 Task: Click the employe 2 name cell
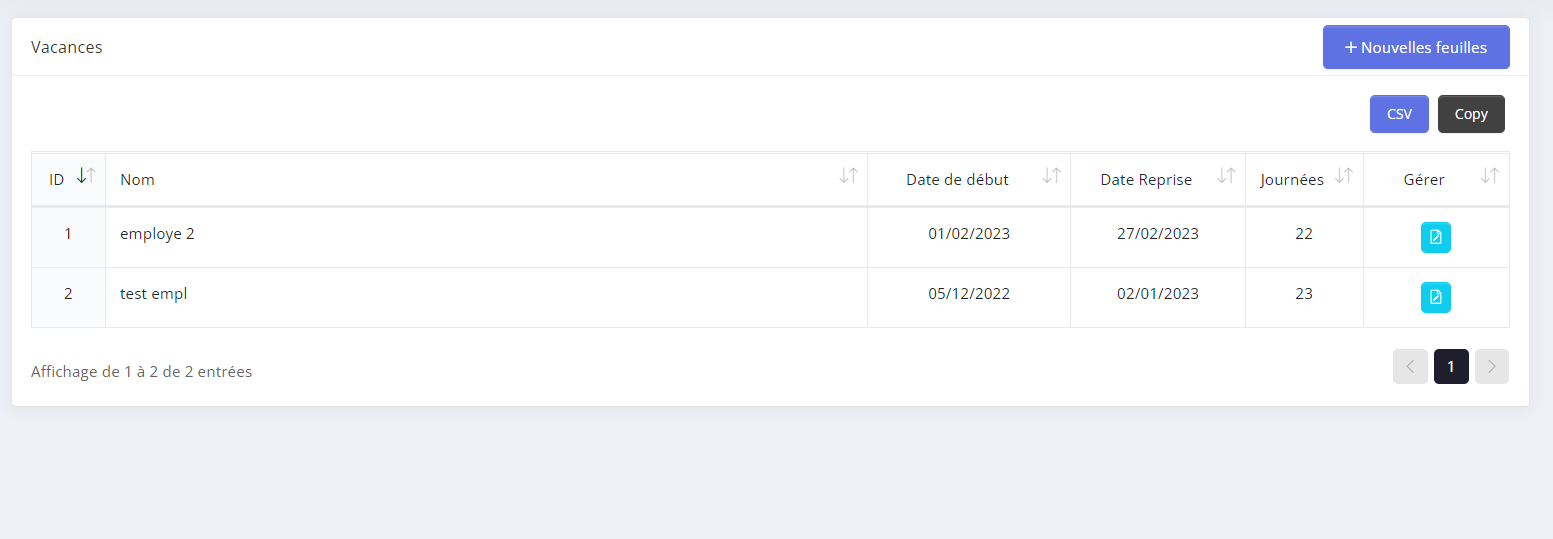point(157,234)
